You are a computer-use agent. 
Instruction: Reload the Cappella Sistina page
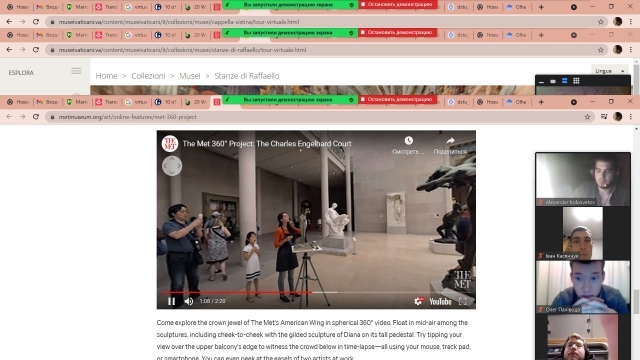(x=36, y=22)
